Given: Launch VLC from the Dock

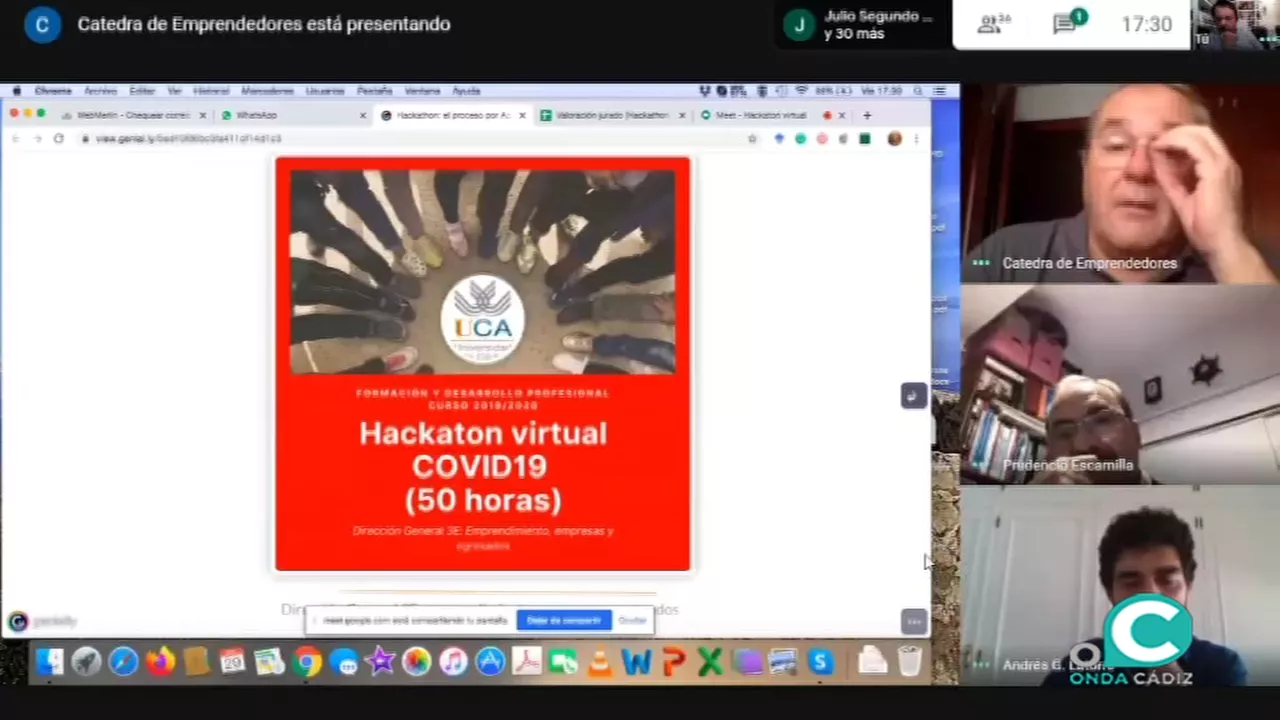Looking at the screenshot, I should 599,662.
